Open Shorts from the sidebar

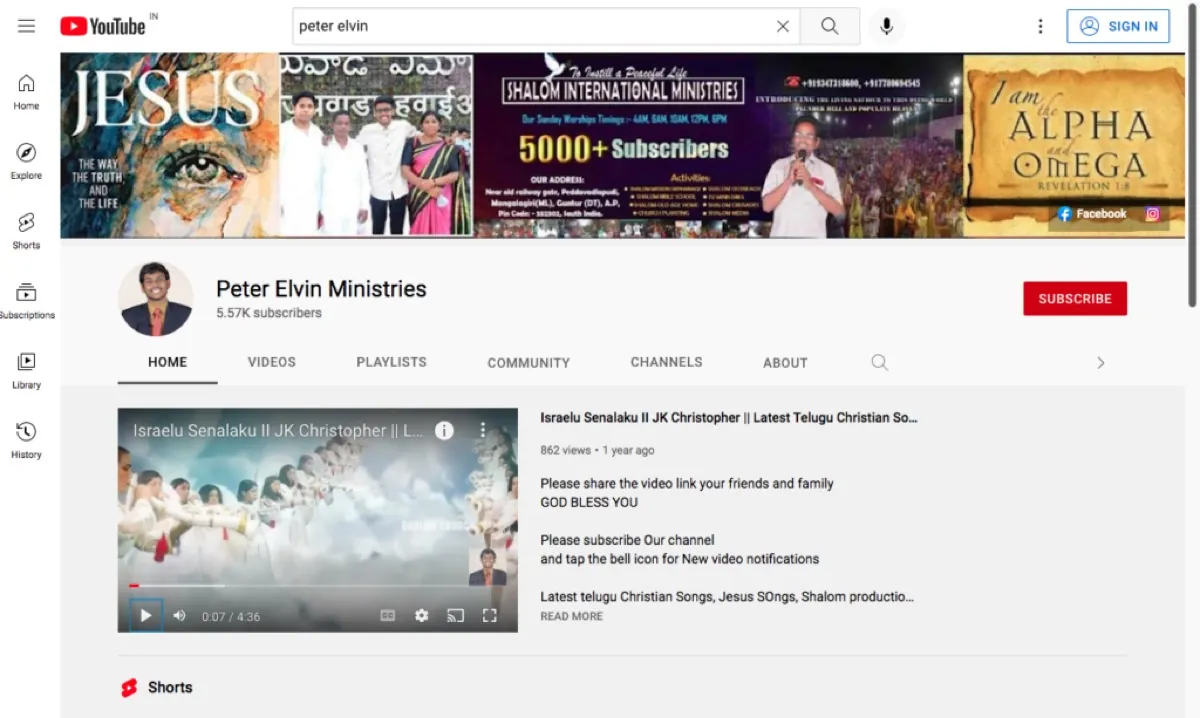point(26,230)
